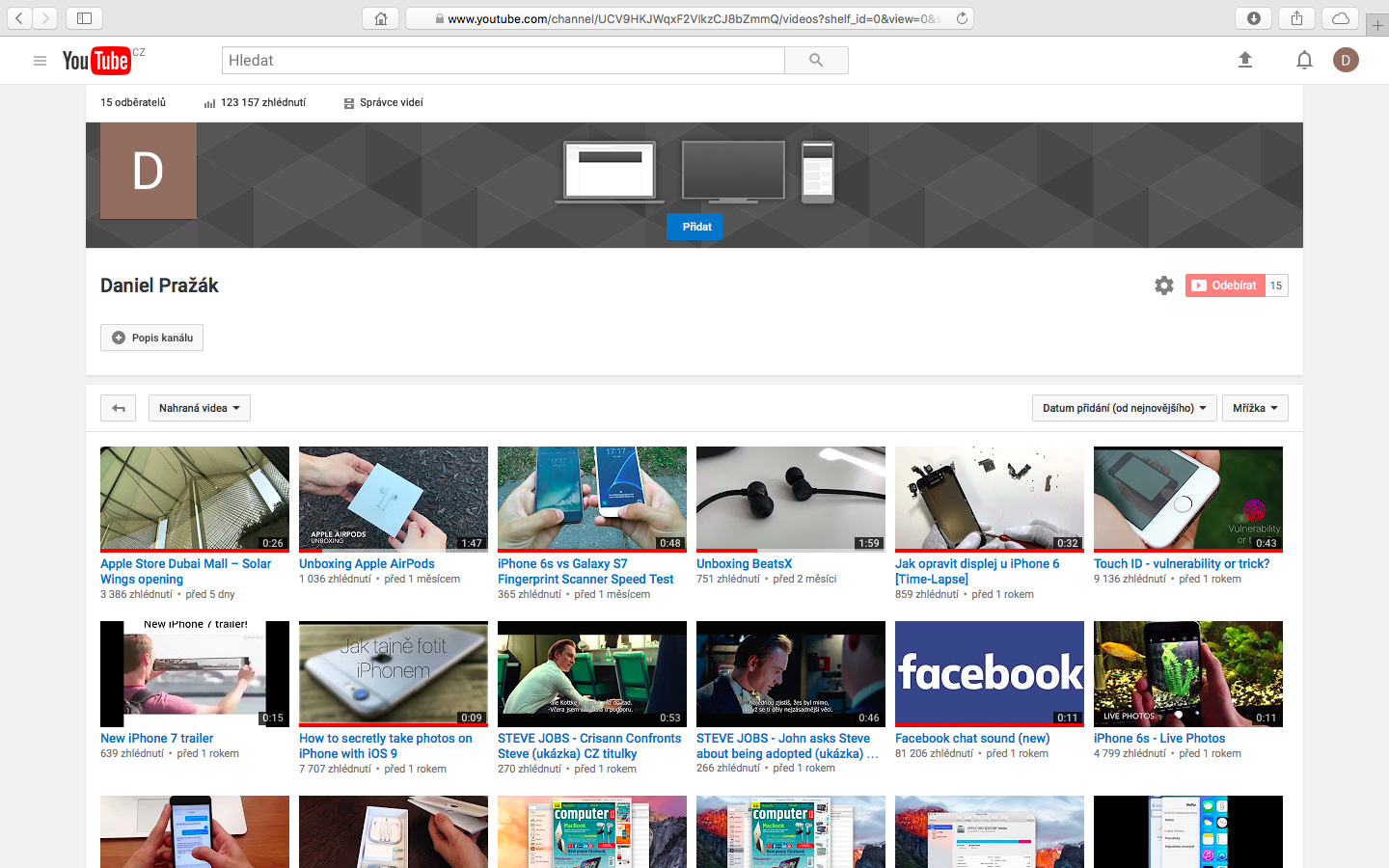This screenshot has height=868, width=1389.
Task: Open Facebook chat sound (new) title link
Action: [x=972, y=738]
